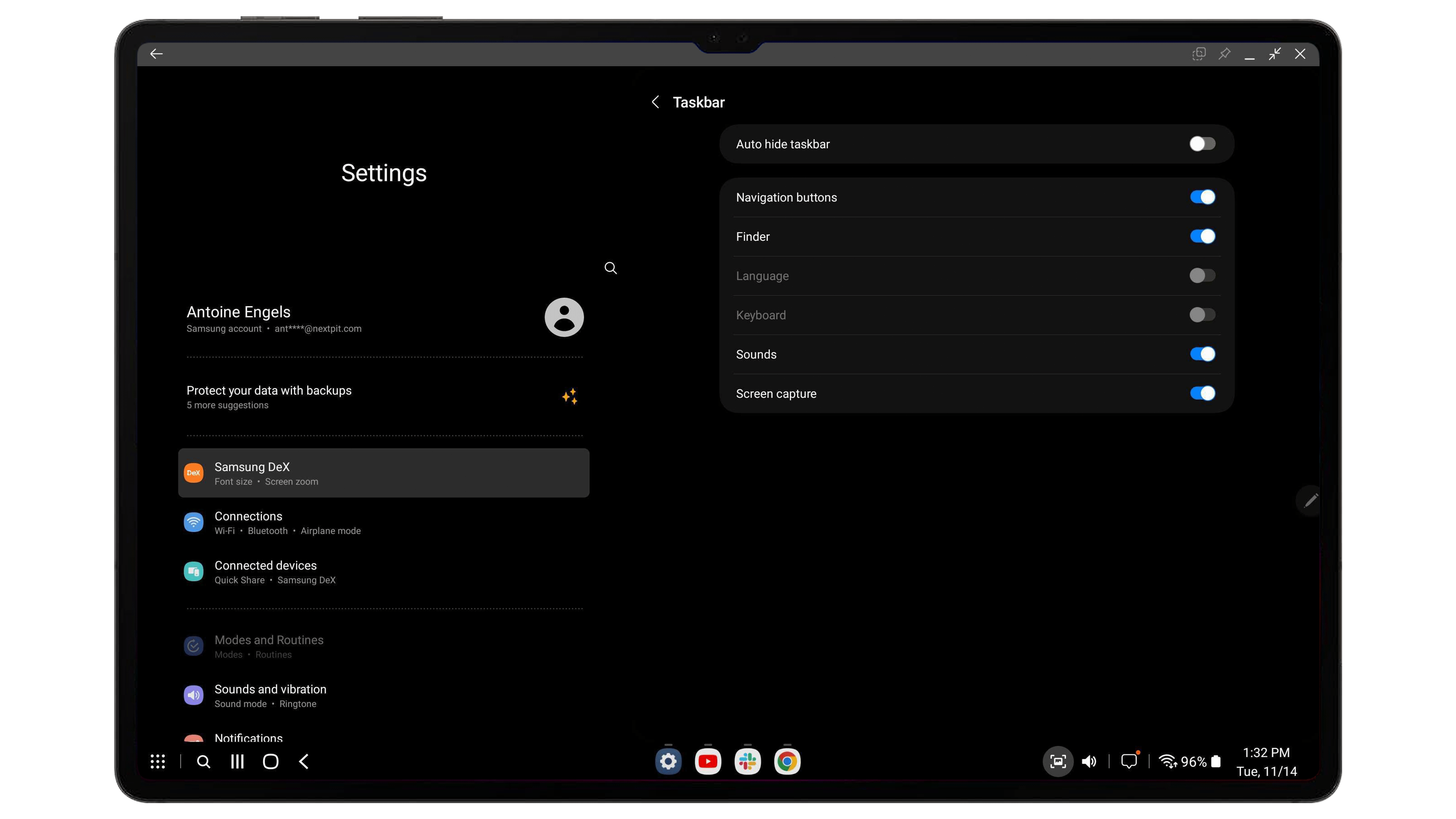This screenshot has height=819, width=1456.
Task: Disable the Navigation buttons toggle
Action: (1203, 197)
